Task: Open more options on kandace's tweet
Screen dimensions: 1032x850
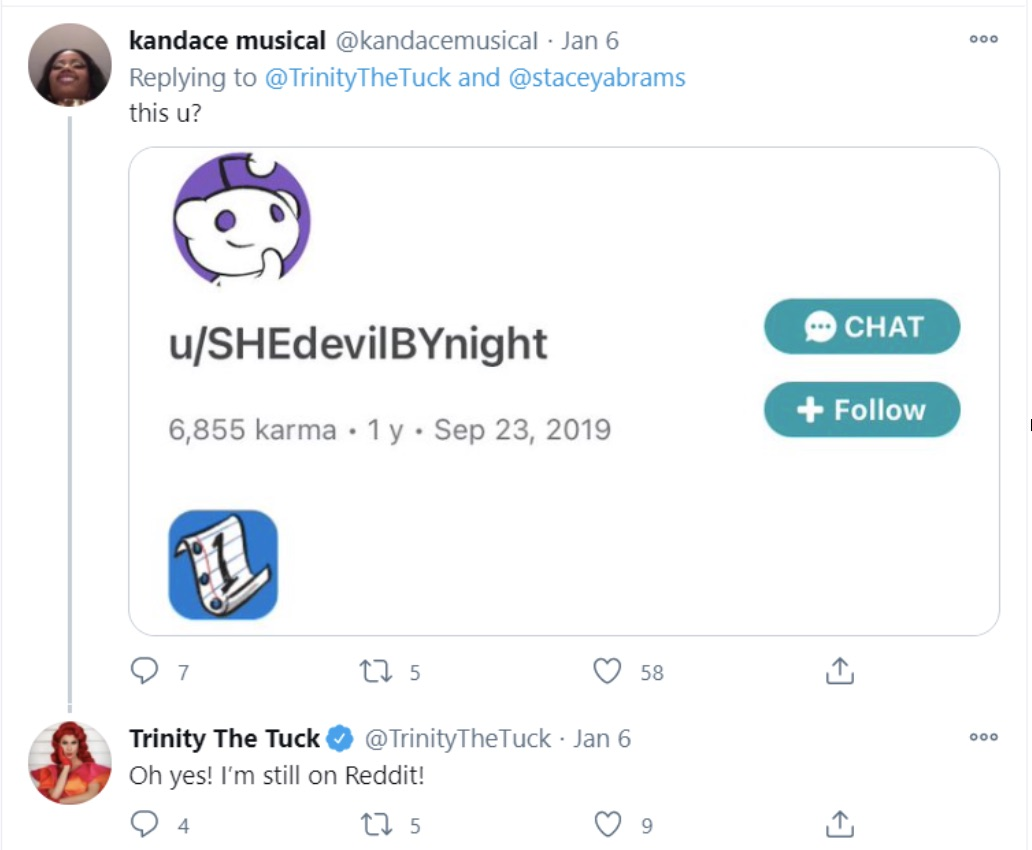Action: [983, 39]
